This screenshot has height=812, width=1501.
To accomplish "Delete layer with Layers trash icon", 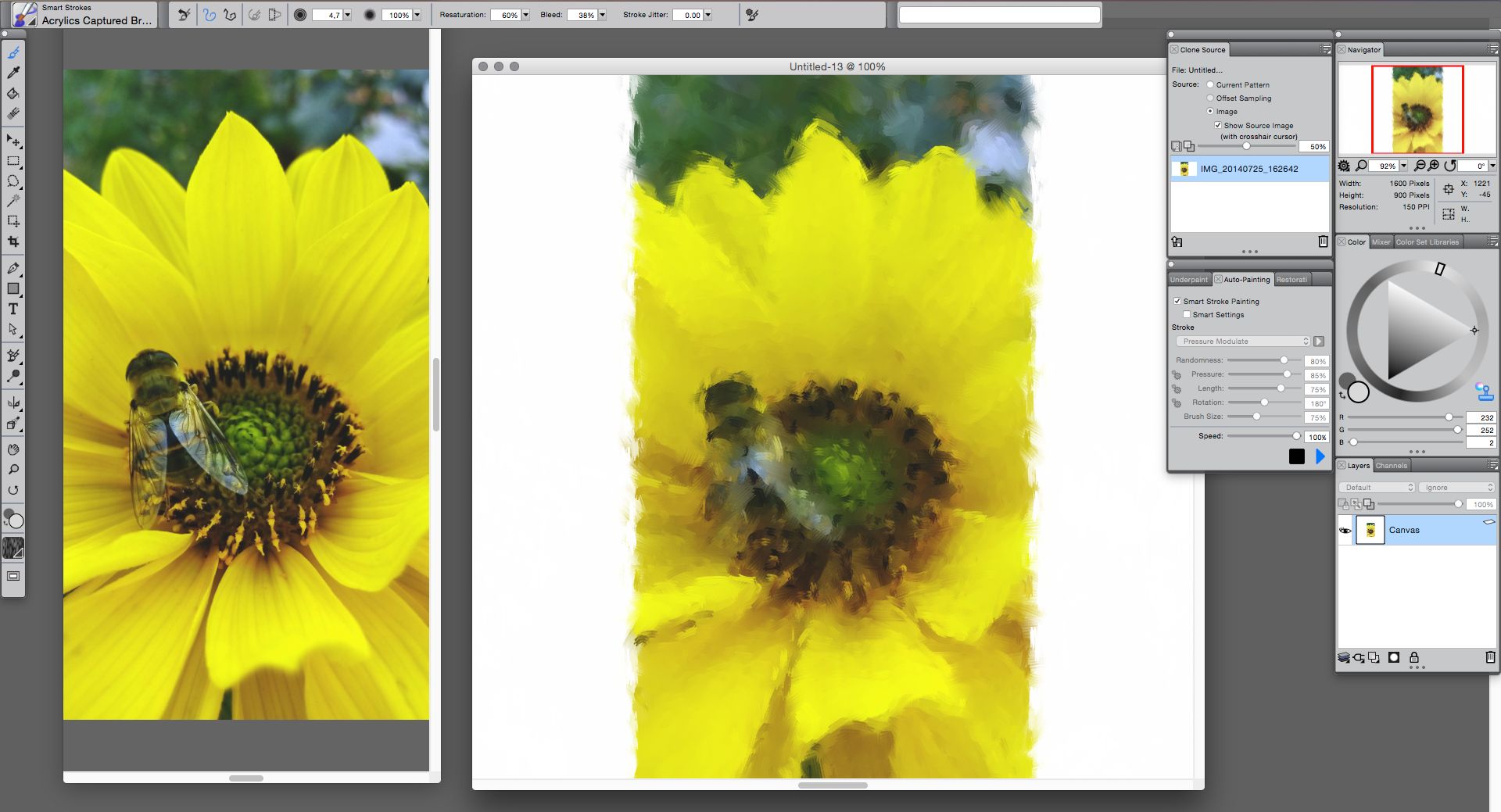I will (1490, 657).
